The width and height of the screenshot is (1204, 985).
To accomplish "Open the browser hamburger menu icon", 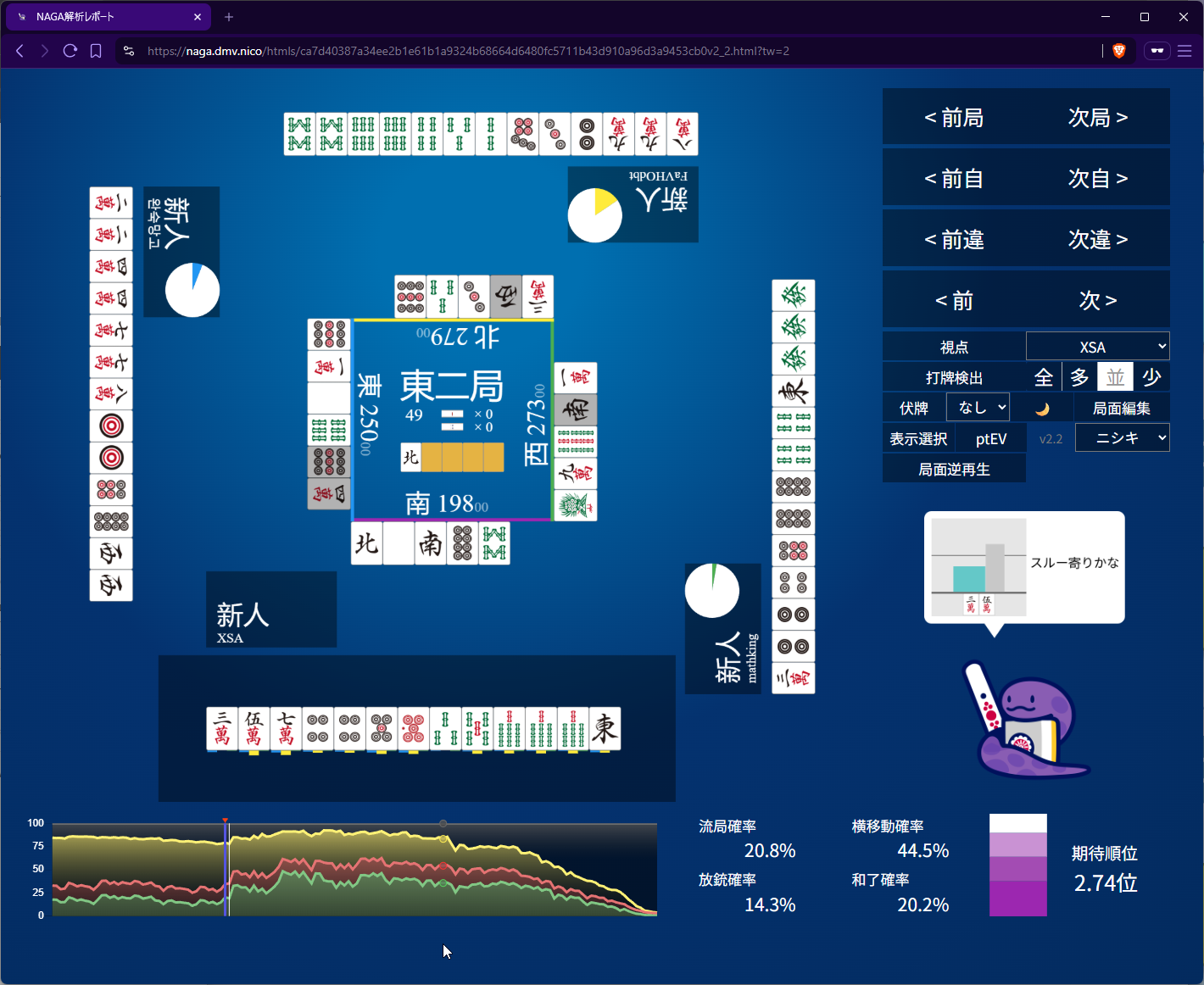I will tap(1184, 51).
